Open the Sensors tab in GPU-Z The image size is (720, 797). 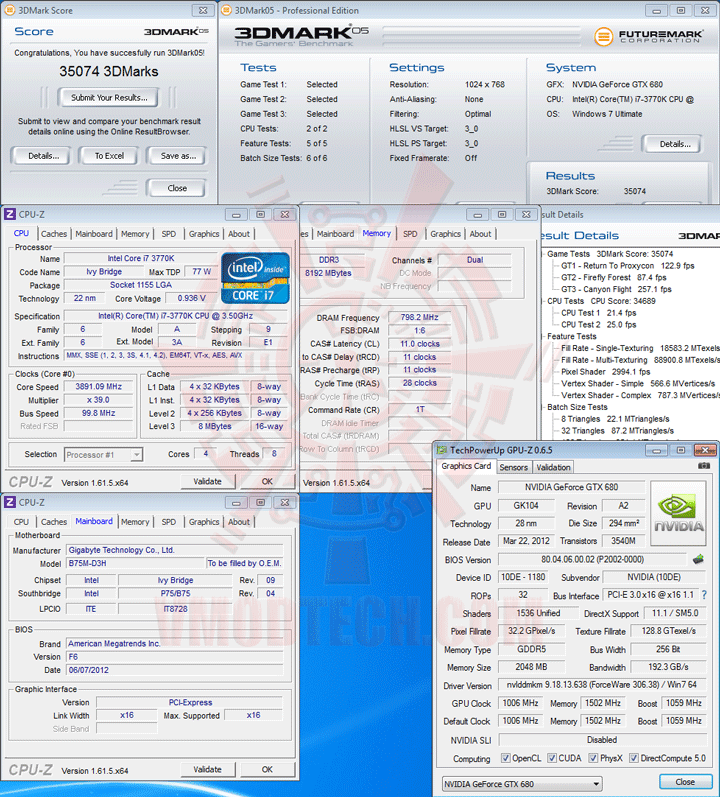513,467
